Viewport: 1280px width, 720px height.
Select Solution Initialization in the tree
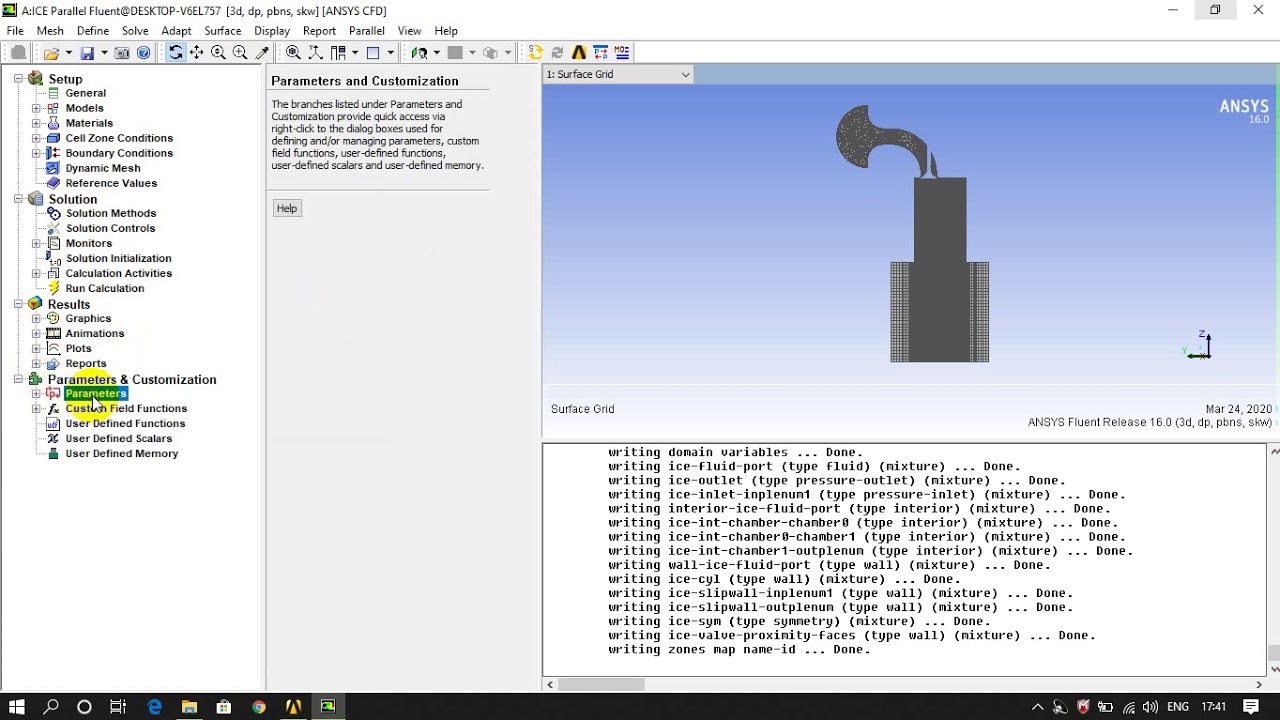coord(118,258)
